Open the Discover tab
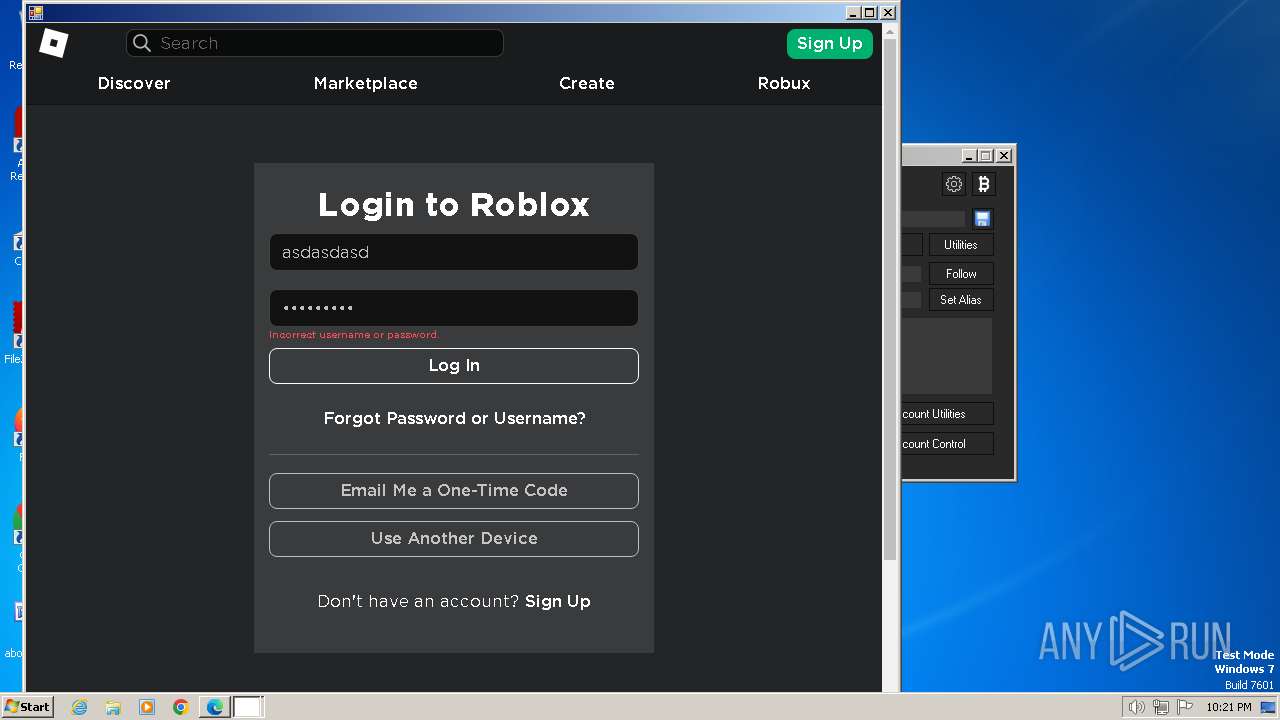This screenshot has height=720, width=1280. (x=134, y=83)
